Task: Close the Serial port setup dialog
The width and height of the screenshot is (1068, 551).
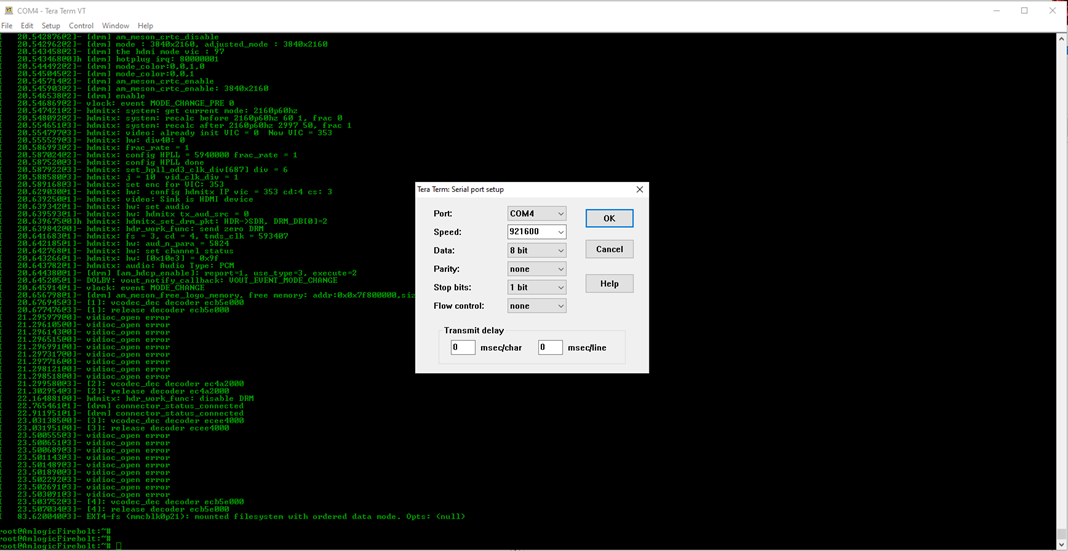Action: pyautogui.click(x=639, y=189)
